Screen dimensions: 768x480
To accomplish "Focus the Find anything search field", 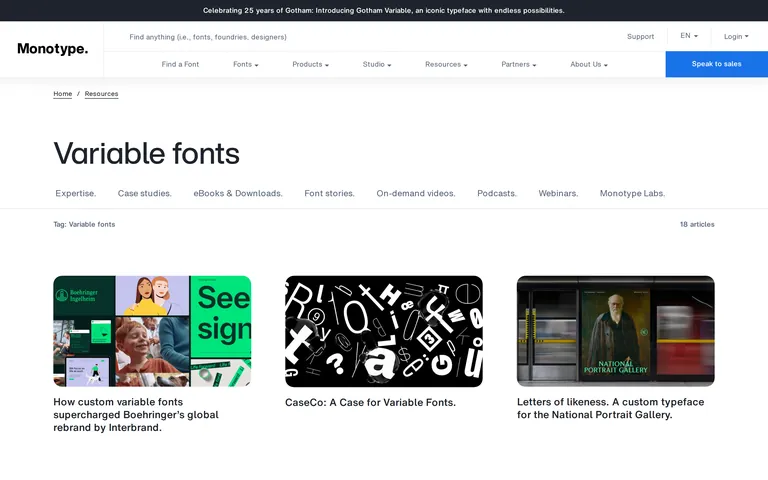I will pyautogui.click(x=208, y=37).
